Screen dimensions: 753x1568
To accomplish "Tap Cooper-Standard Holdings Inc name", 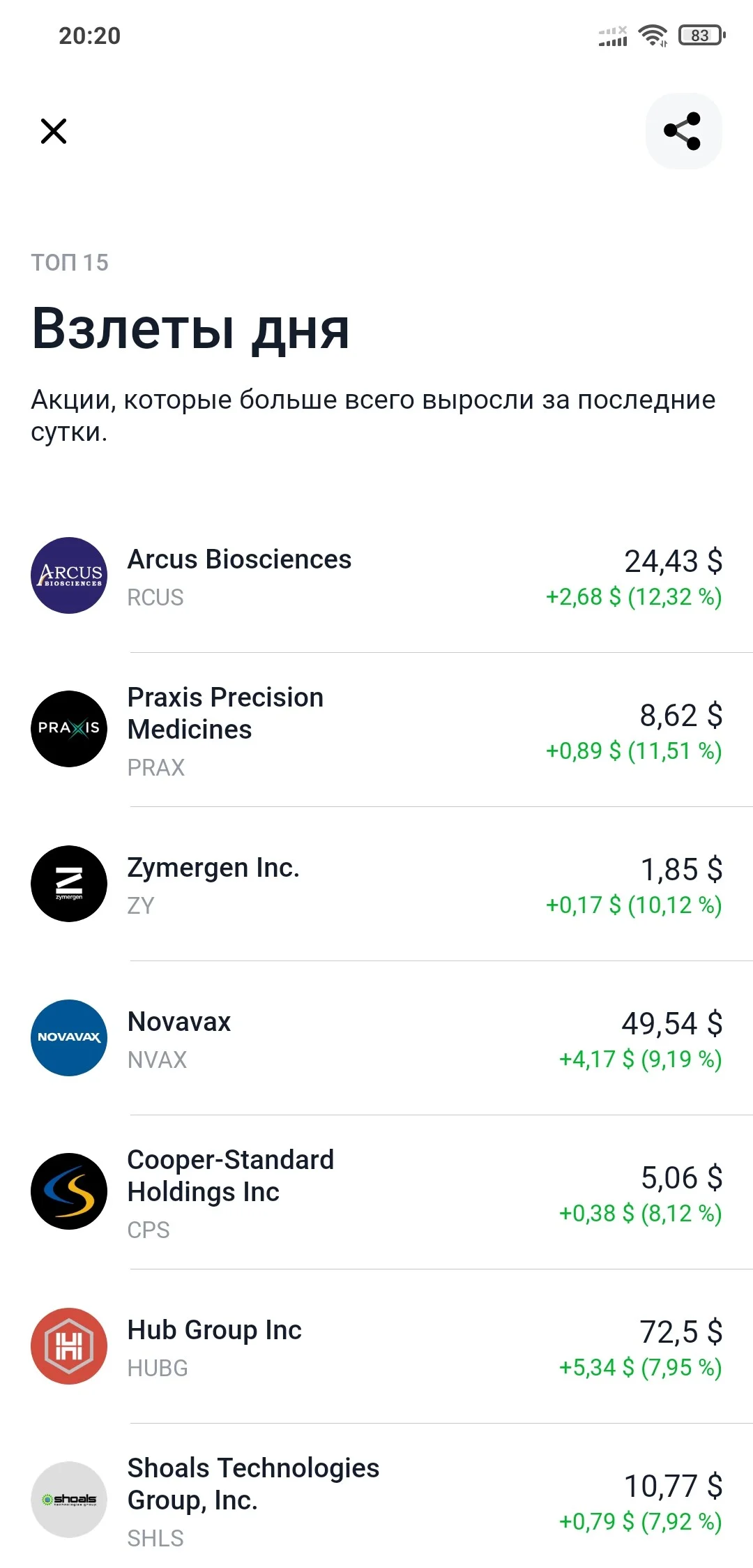I will click(231, 1176).
